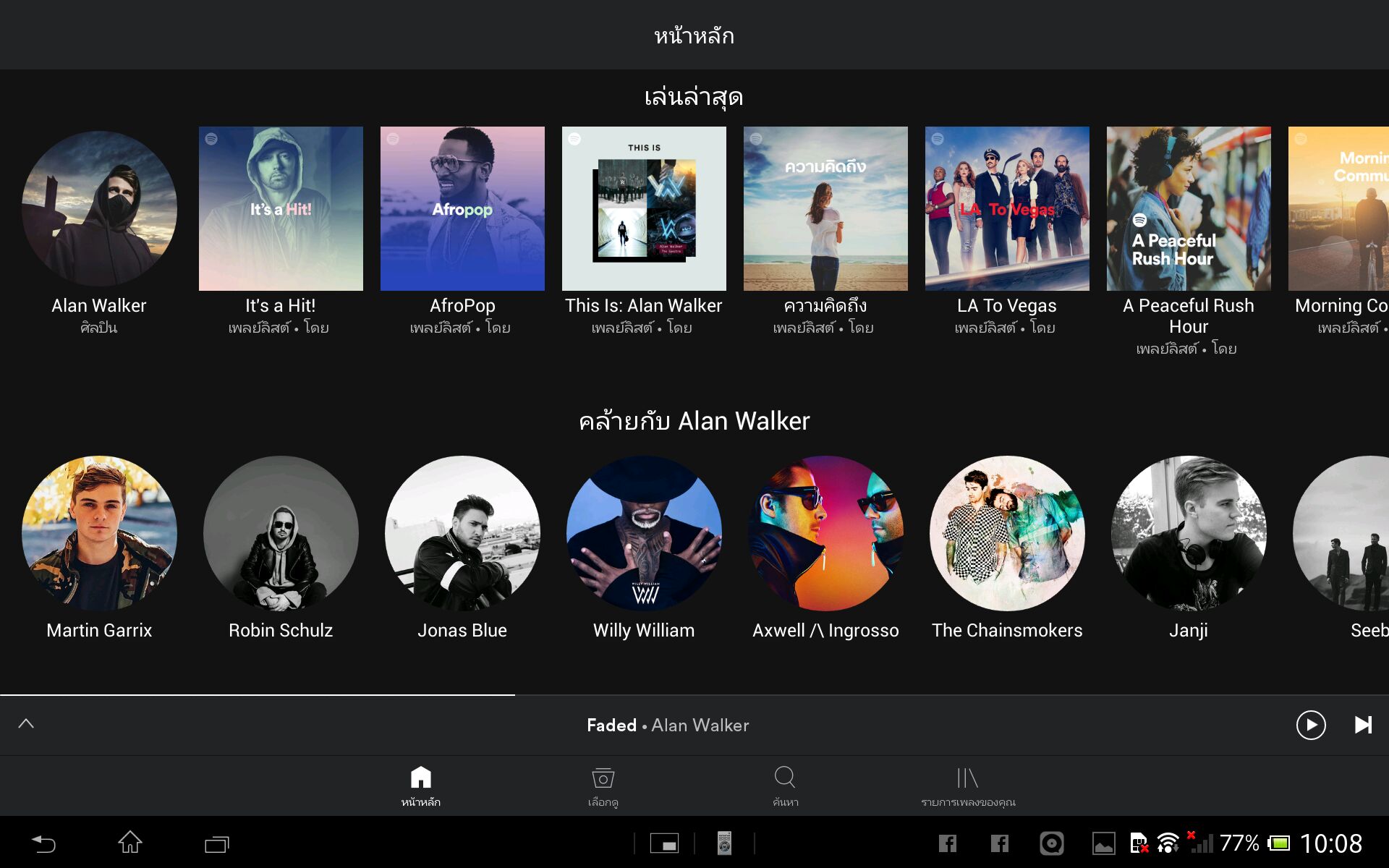
Task: Click the AfroPop title text
Action: [x=462, y=306]
